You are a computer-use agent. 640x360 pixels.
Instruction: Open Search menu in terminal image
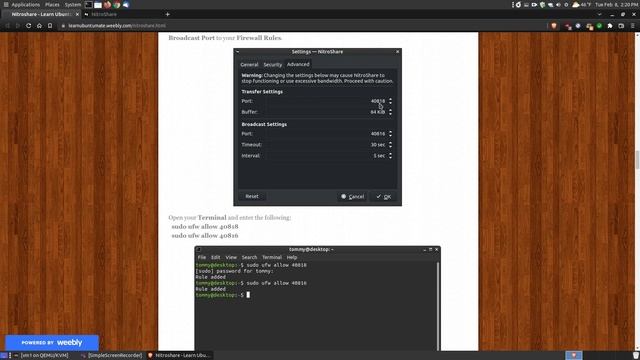(x=249, y=258)
